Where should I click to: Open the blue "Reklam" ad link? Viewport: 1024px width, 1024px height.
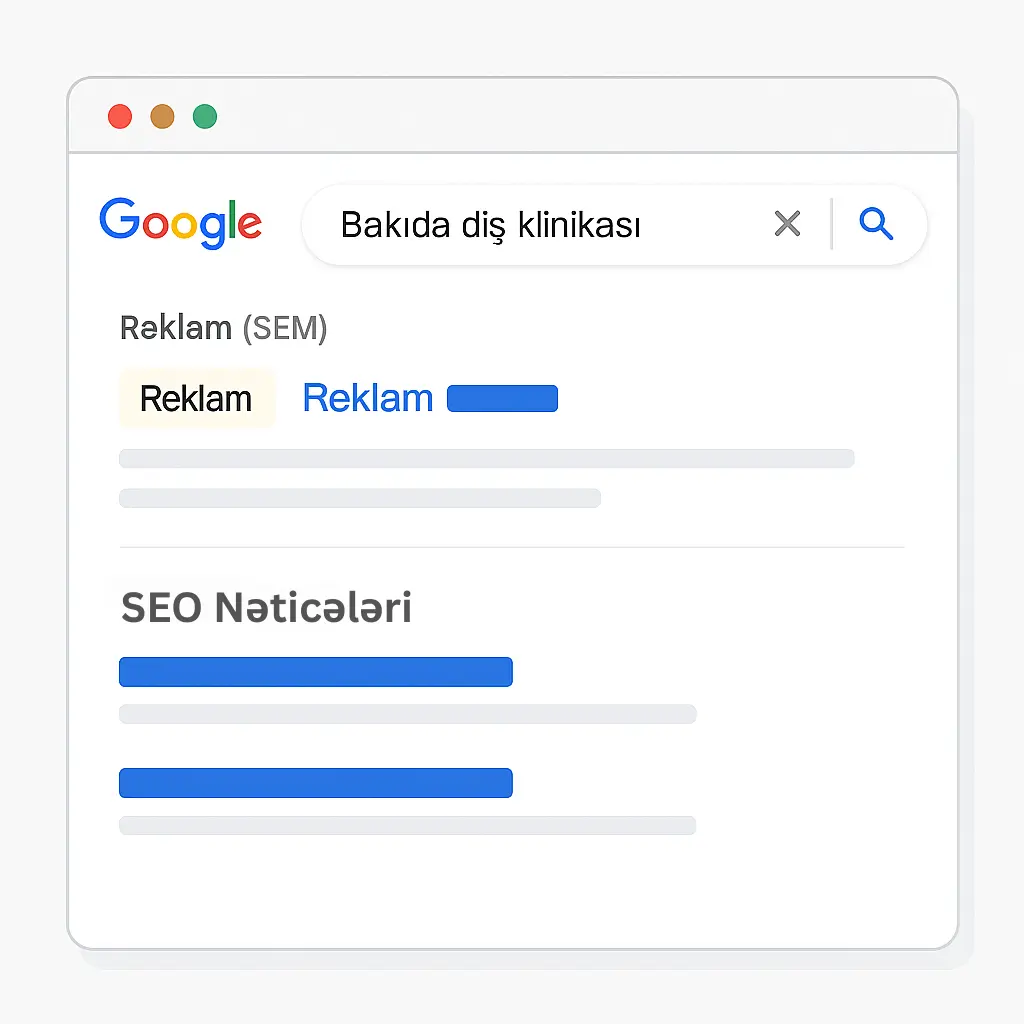click(x=367, y=399)
